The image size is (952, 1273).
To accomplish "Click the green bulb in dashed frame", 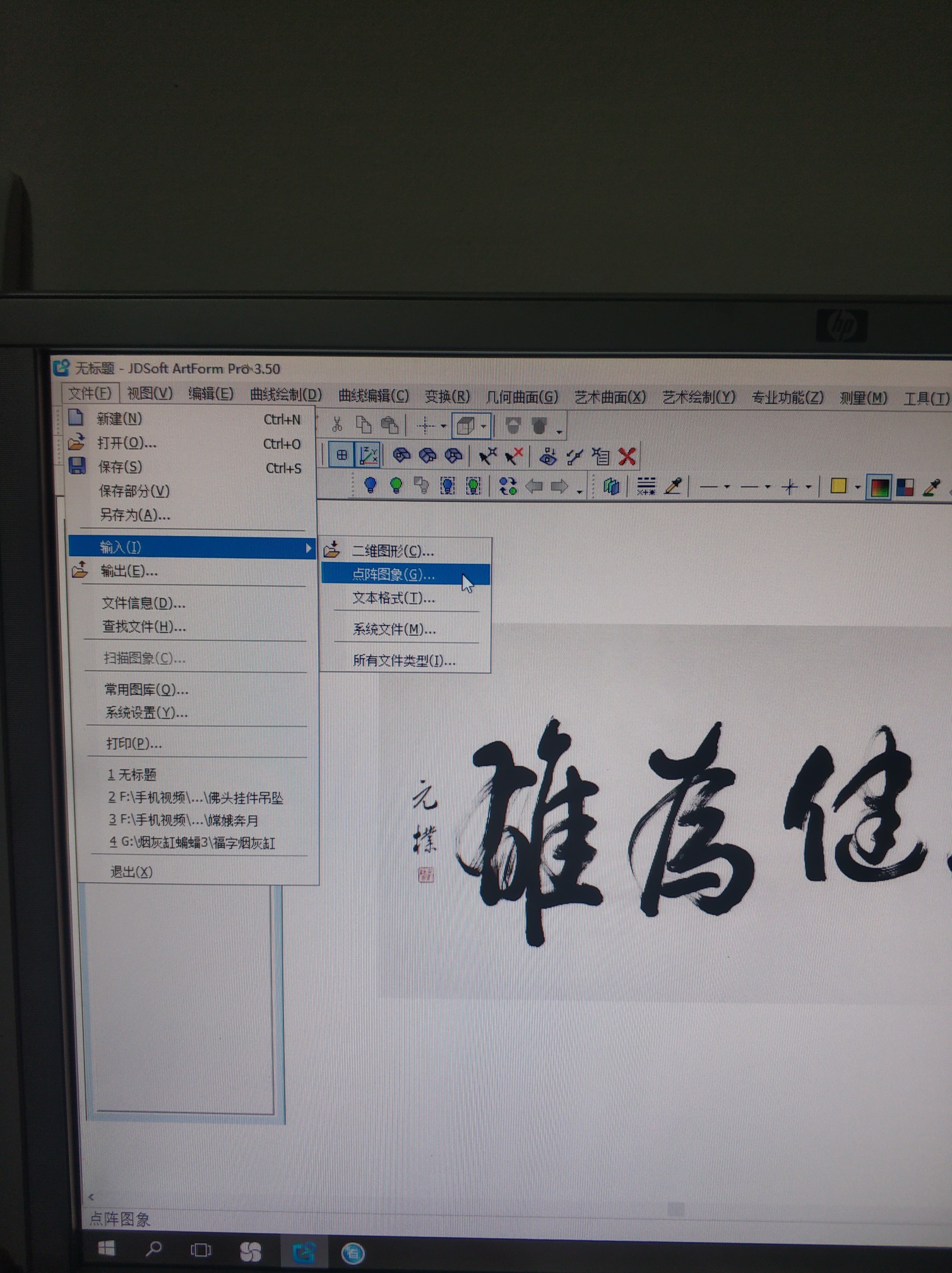I will (x=473, y=486).
